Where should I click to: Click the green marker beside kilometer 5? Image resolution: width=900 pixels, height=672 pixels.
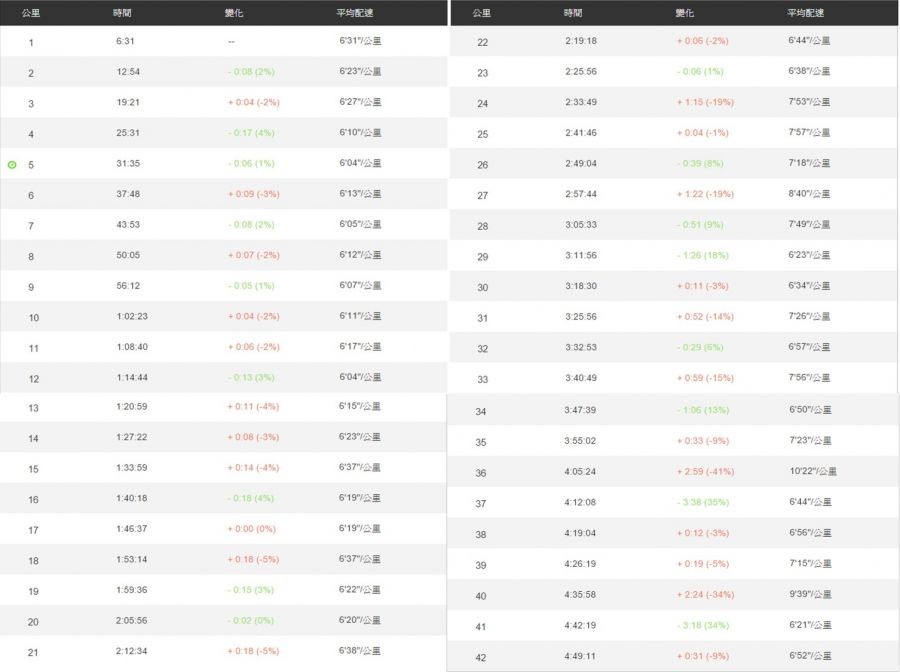pos(12,164)
